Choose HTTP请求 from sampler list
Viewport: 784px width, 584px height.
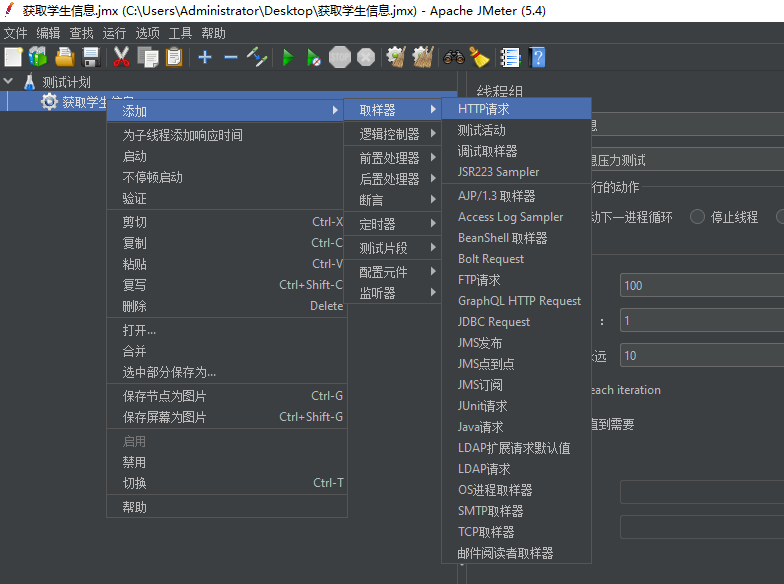pos(516,108)
